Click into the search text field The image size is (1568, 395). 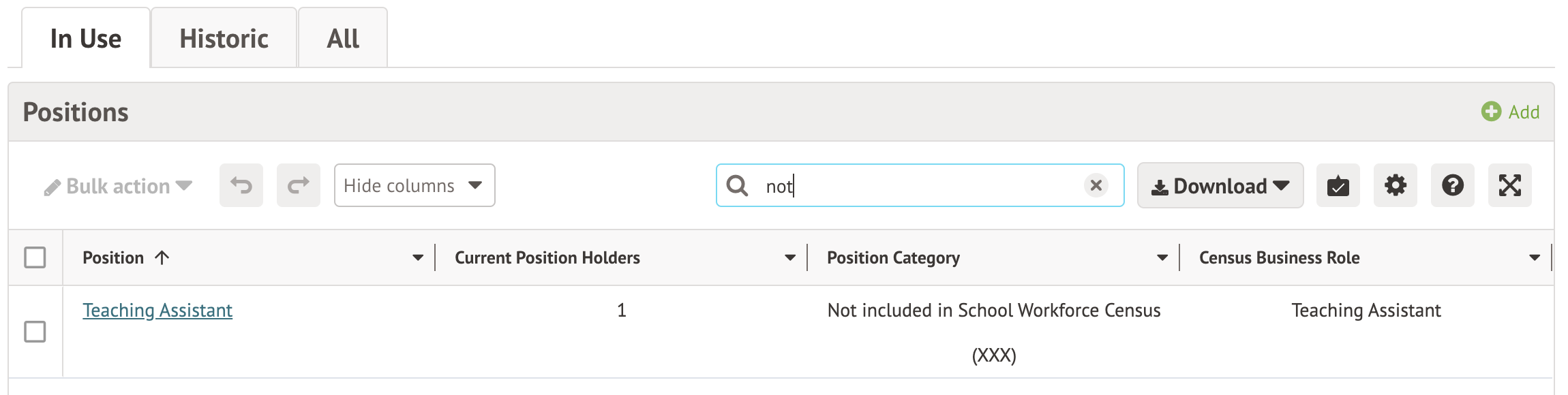pos(920,185)
